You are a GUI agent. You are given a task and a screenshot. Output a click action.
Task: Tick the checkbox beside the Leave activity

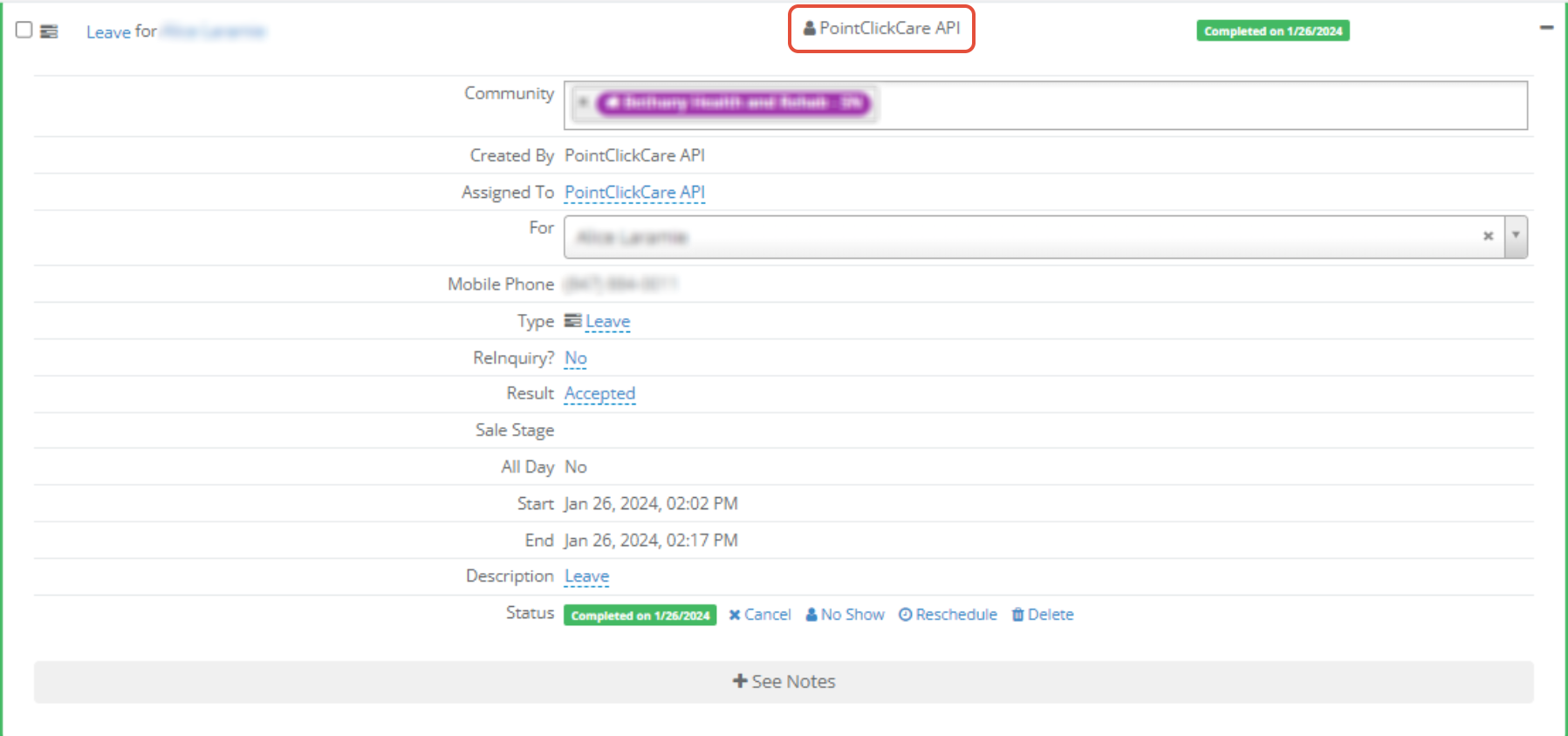pos(24,31)
